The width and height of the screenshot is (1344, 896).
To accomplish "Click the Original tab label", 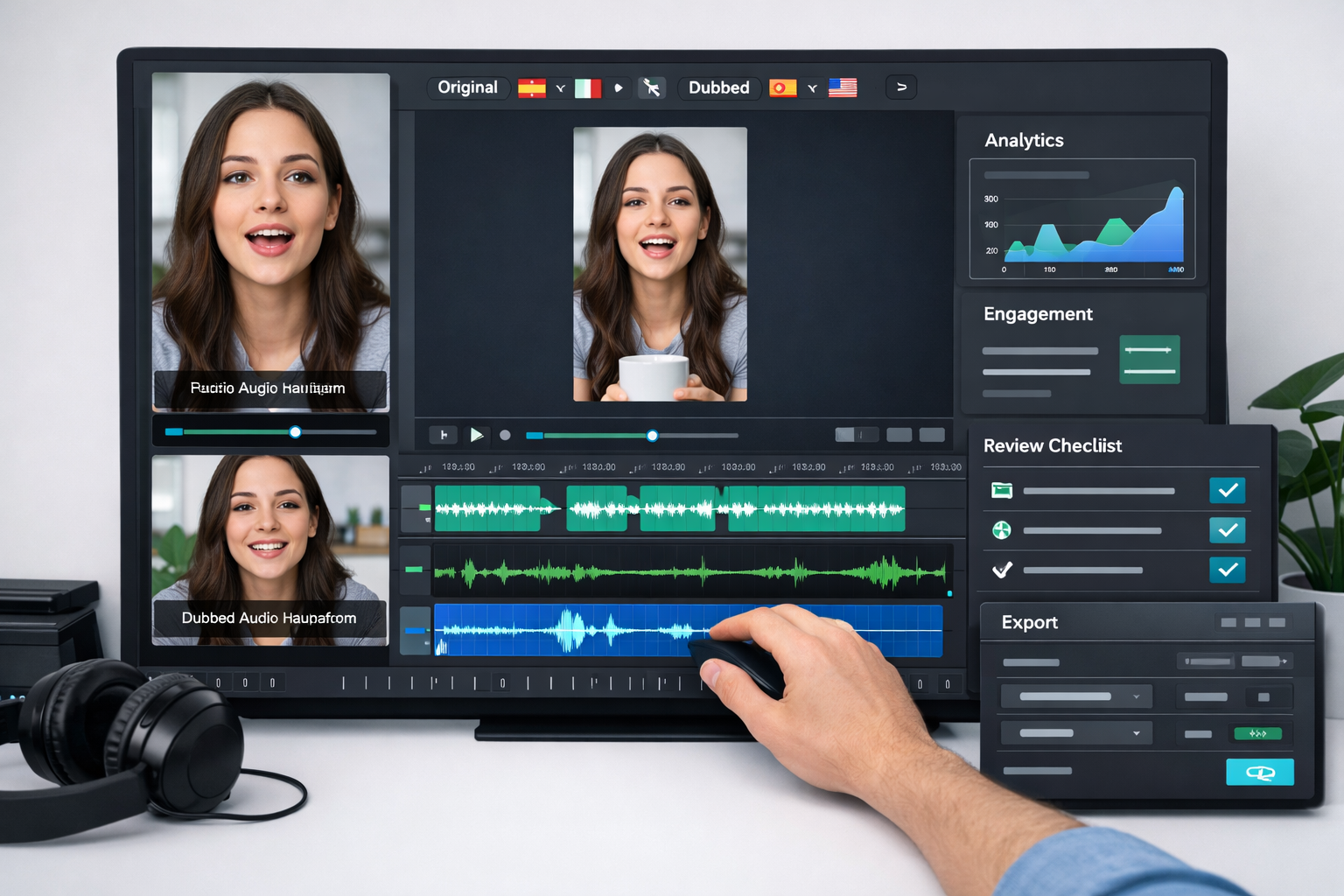I will 467,87.
